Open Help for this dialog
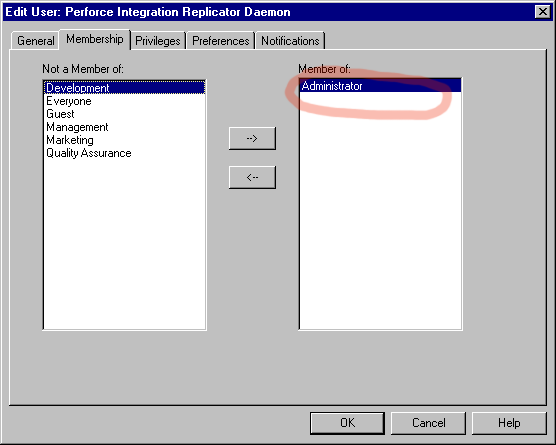The image size is (556, 445). click(x=509, y=423)
